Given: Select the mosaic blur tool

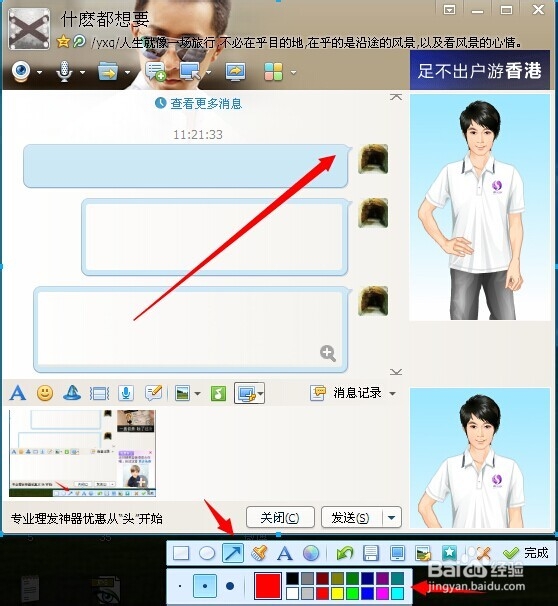Looking at the screenshot, I should point(311,553).
